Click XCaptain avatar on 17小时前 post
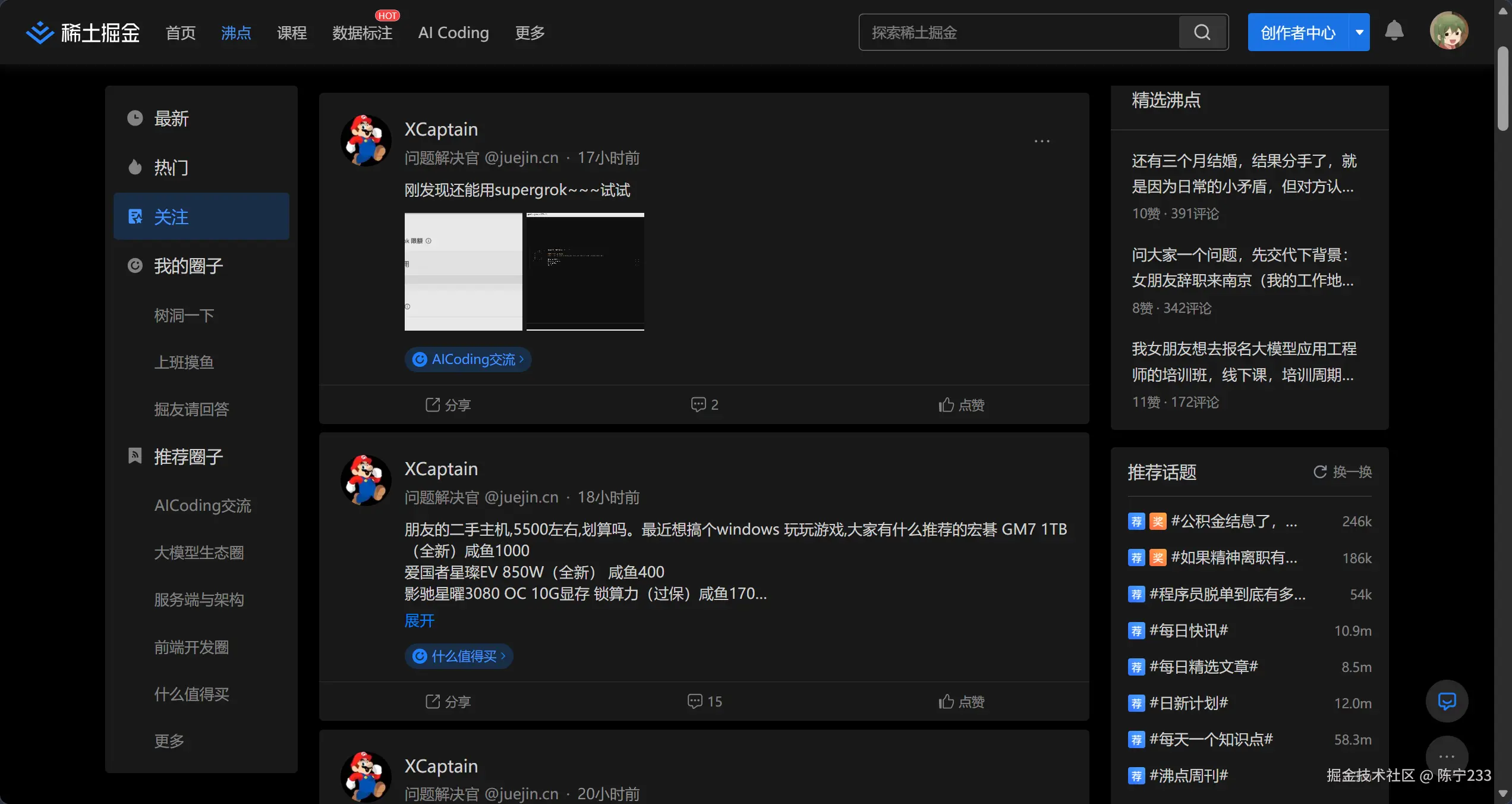The image size is (1512, 804). 366,140
